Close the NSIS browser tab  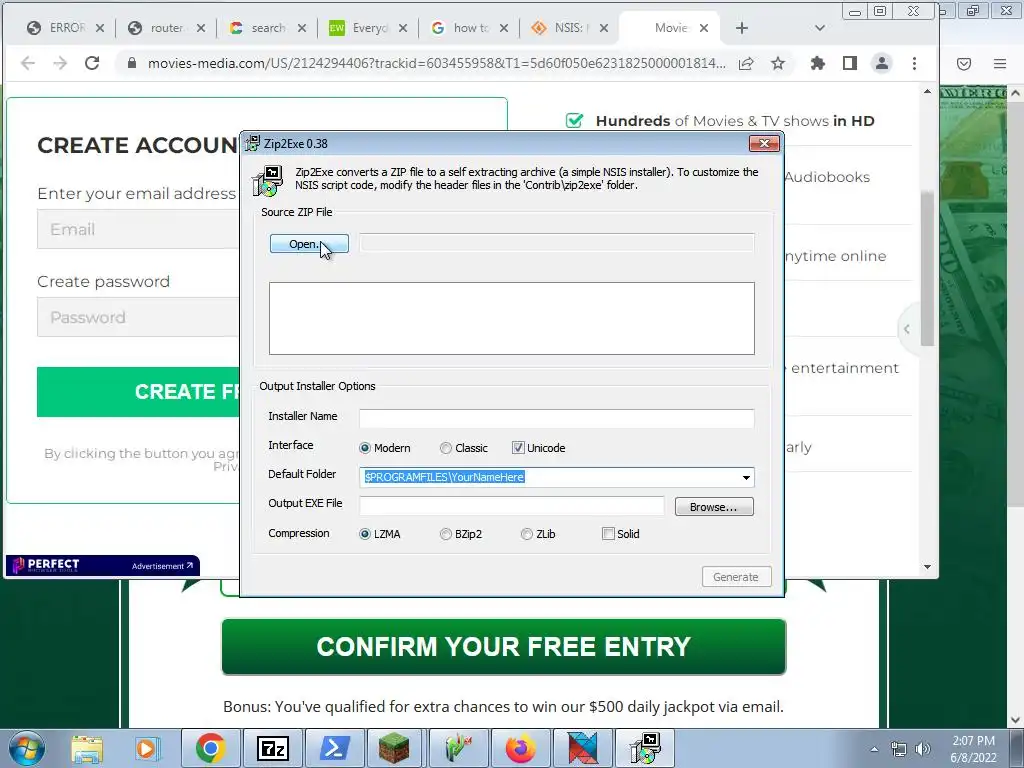[x=604, y=28]
